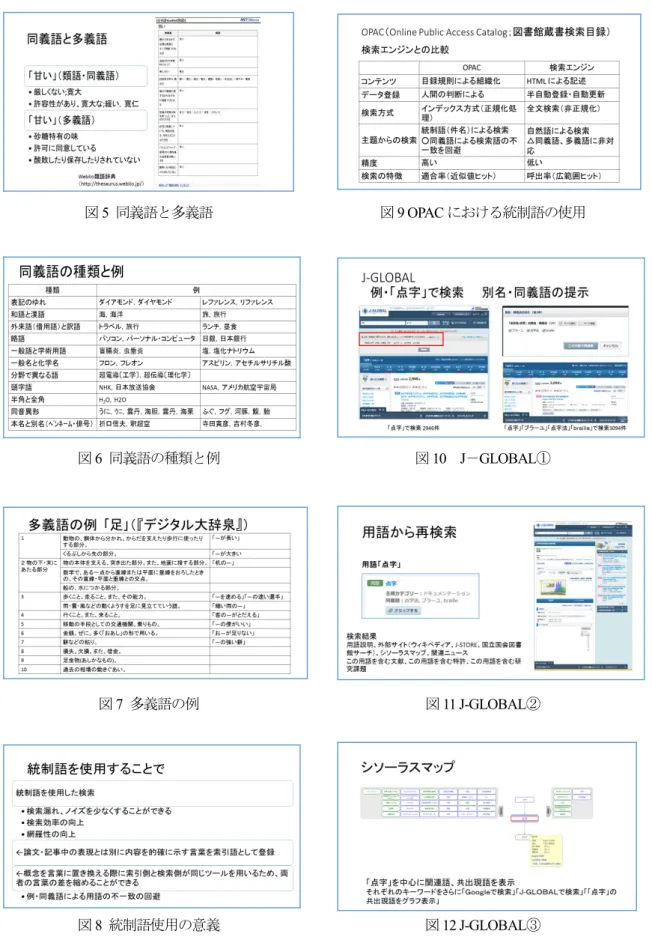
Task: Open the Weblio table thumbnail in figure 5
Action: [208, 102]
